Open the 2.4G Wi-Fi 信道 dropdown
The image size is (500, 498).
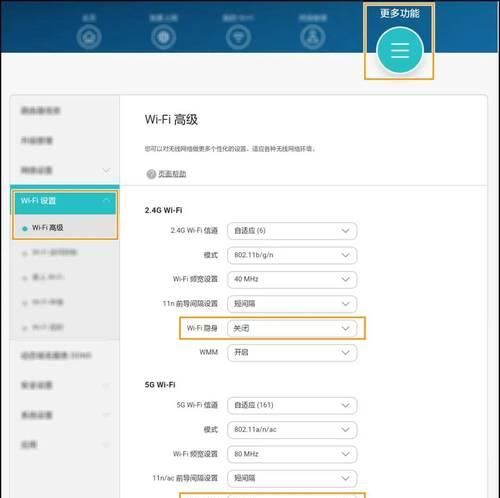(x=292, y=231)
